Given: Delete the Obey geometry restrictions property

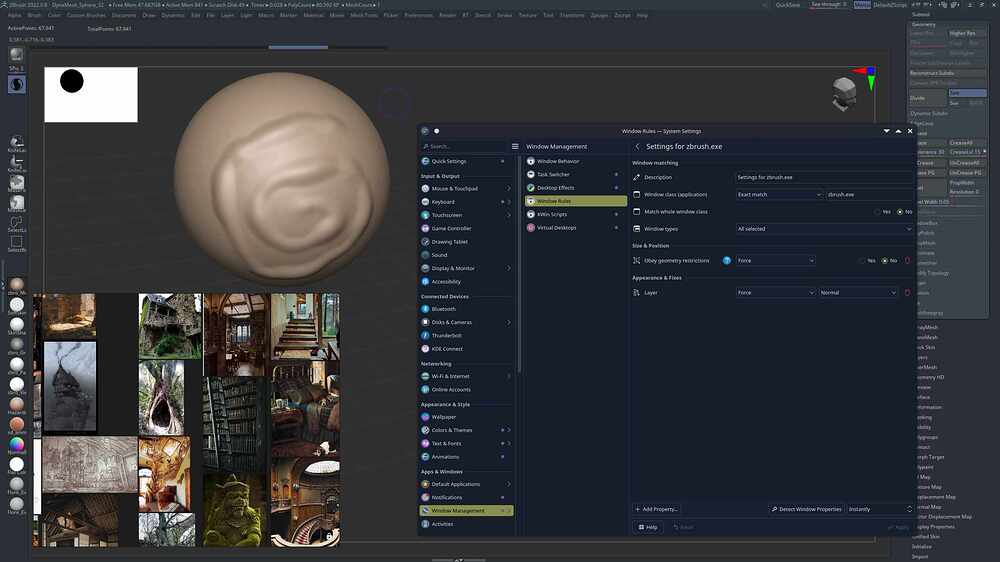Looking at the screenshot, I should coord(908,260).
